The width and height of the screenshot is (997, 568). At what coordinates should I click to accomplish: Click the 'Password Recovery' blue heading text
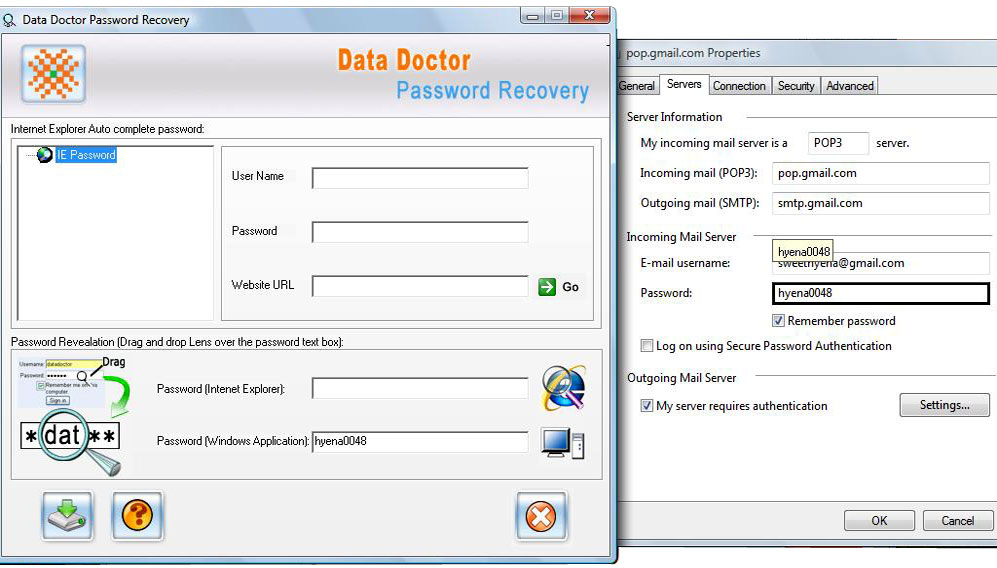pyautogui.click(x=493, y=91)
